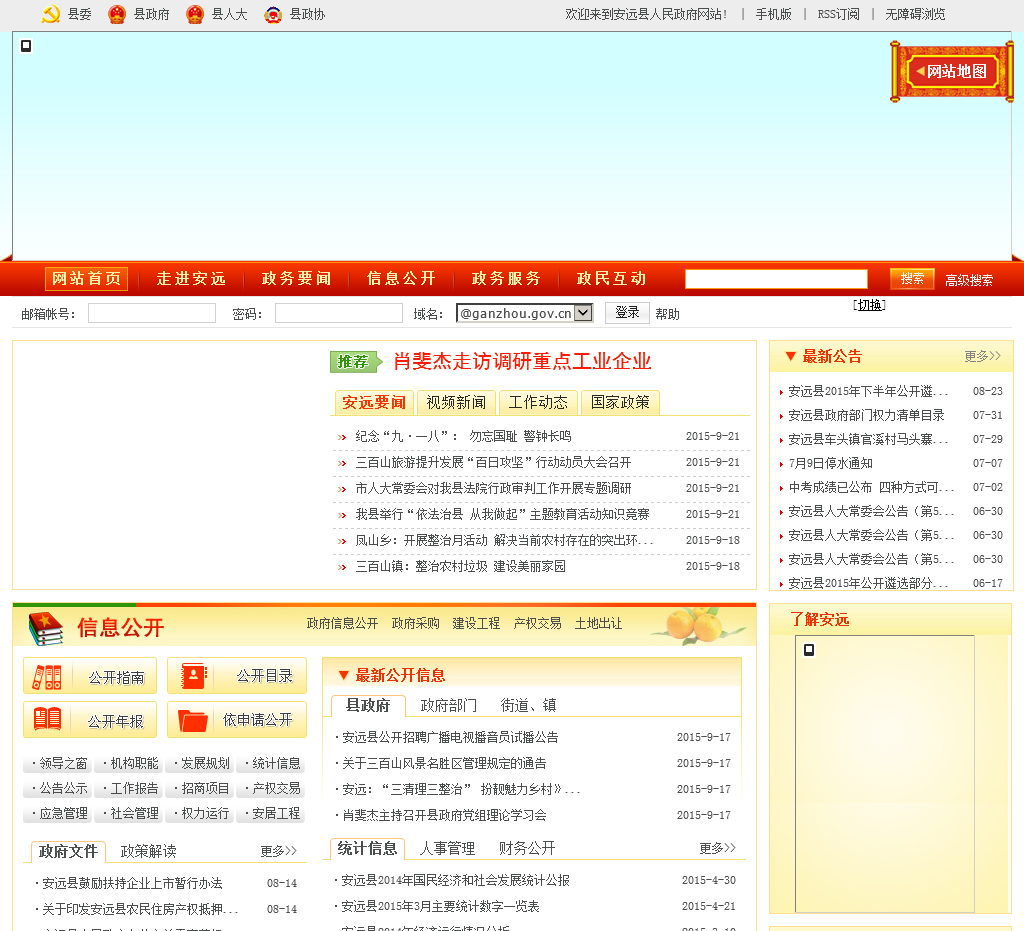Open the 手机版 link
This screenshot has height=931, width=1024.
tap(774, 14)
